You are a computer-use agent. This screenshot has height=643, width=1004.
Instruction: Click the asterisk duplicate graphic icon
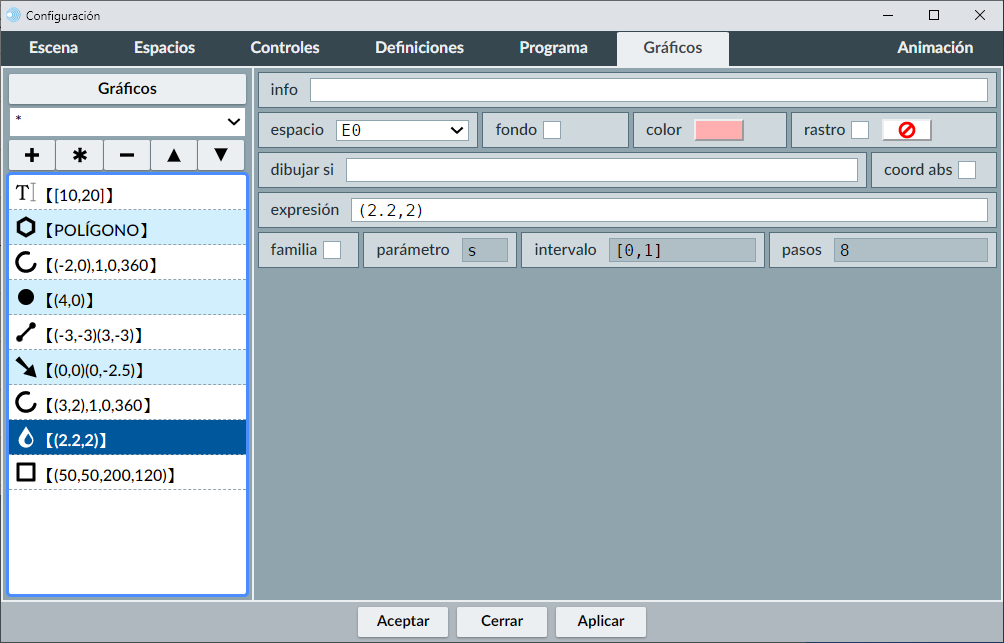pos(80,155)
